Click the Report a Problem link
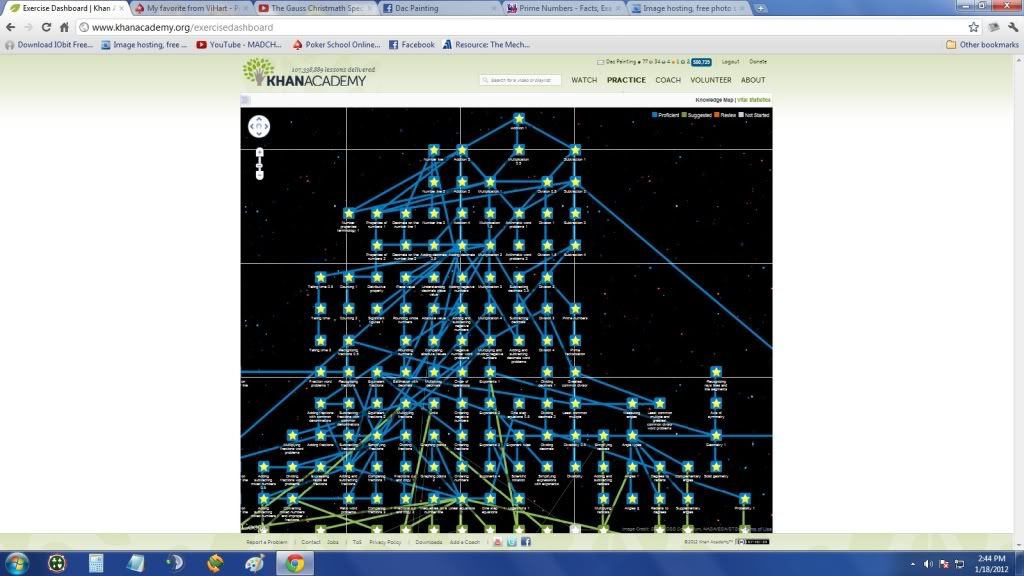1024x576 pixels. click(268, 542)
